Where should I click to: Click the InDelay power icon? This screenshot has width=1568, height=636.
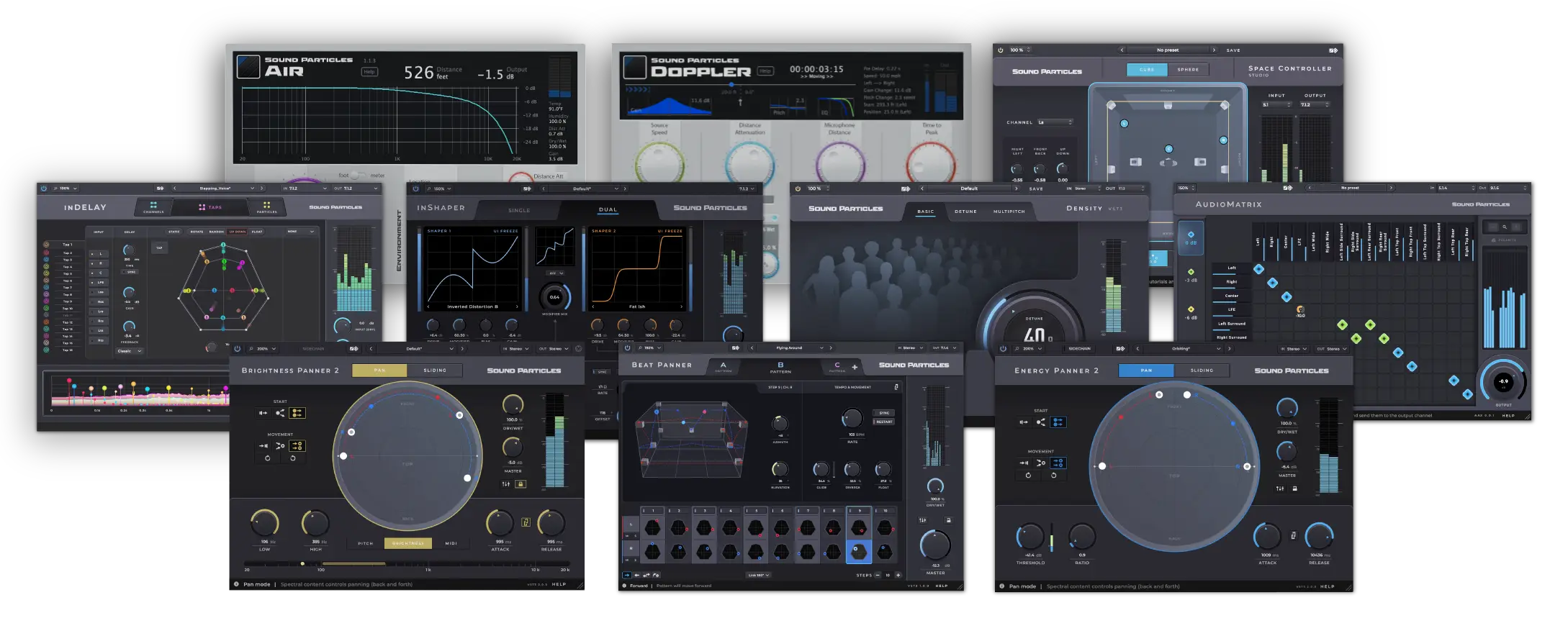coord(44,188)
